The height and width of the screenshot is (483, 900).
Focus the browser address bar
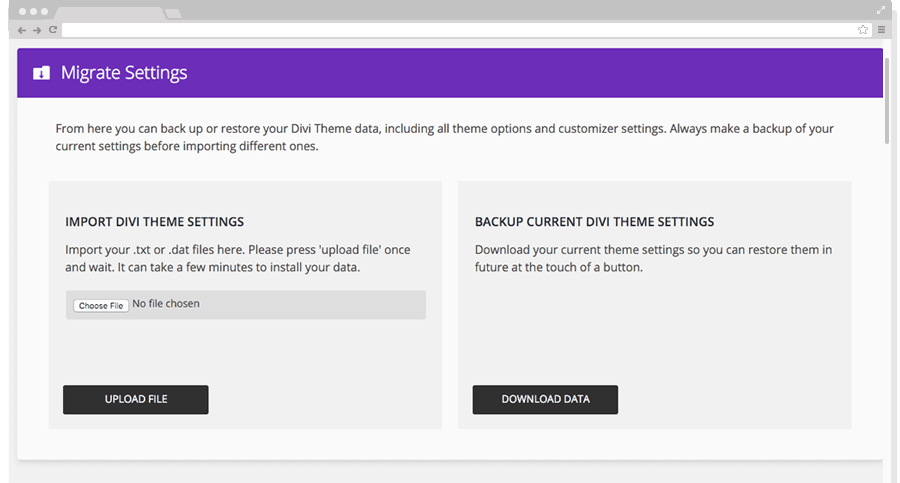459,30
